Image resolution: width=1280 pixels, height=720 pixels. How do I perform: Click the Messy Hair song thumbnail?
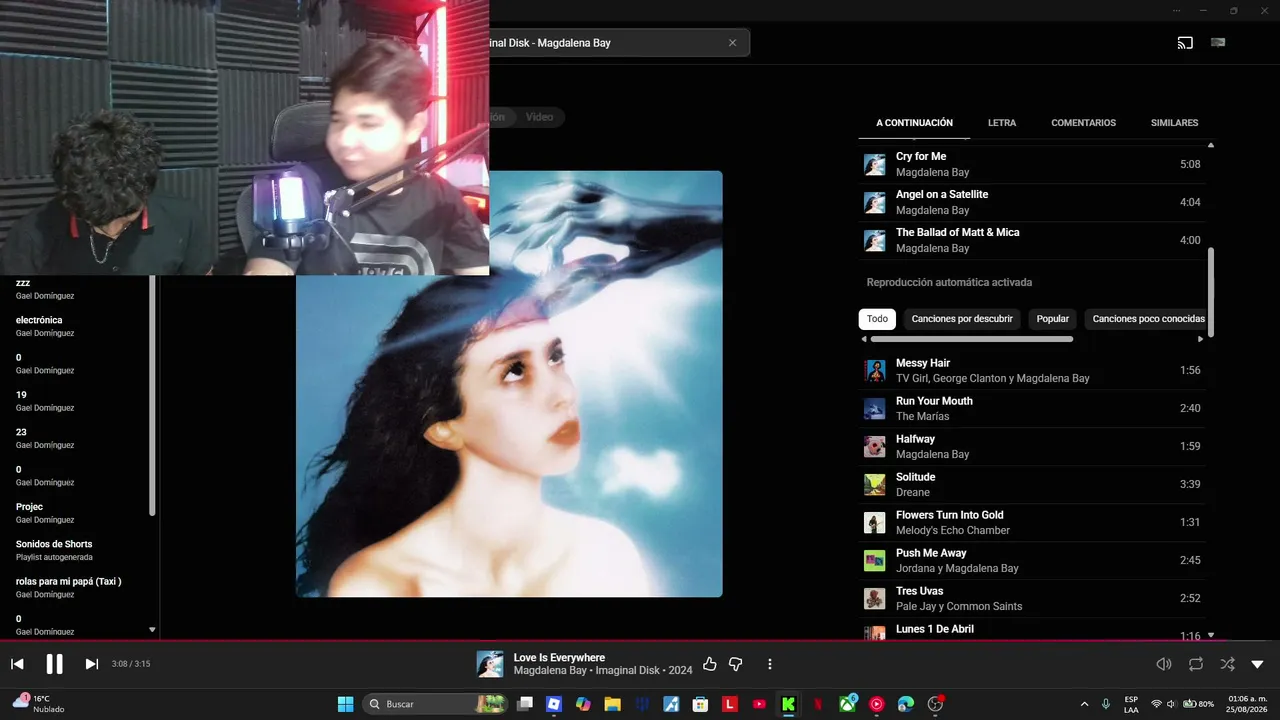point(875,371)
